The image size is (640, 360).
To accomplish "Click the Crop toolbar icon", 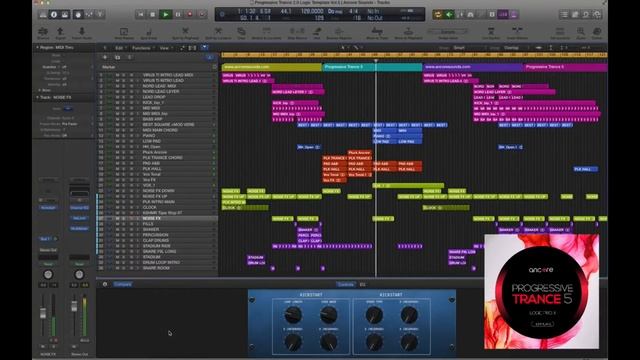I will click(x=241, y=33).
